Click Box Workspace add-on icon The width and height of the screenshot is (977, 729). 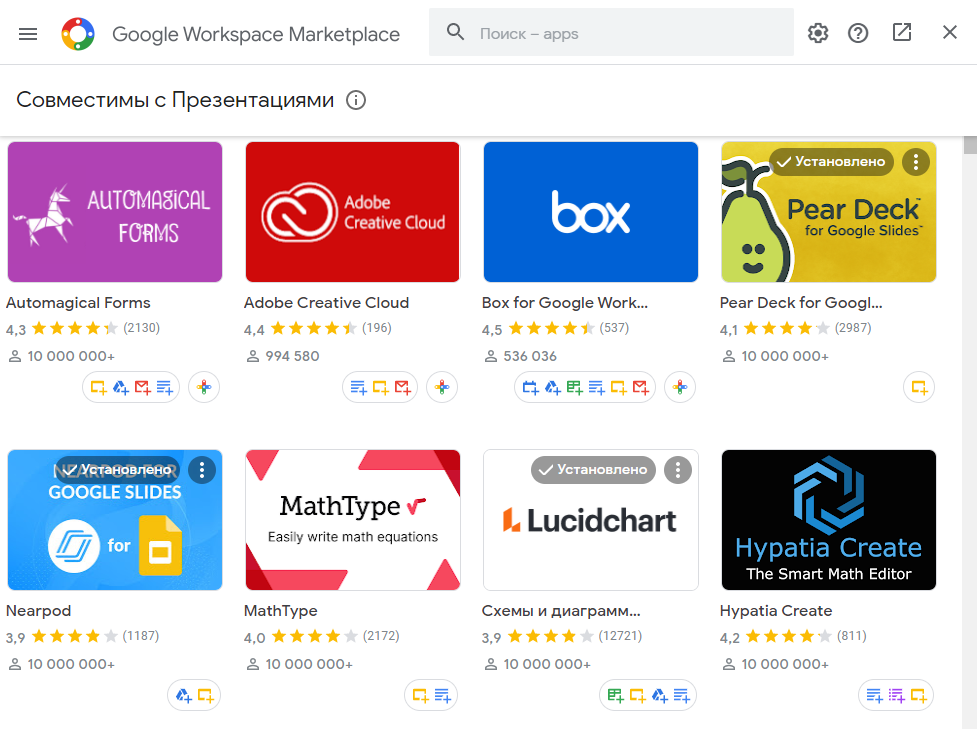680,388
